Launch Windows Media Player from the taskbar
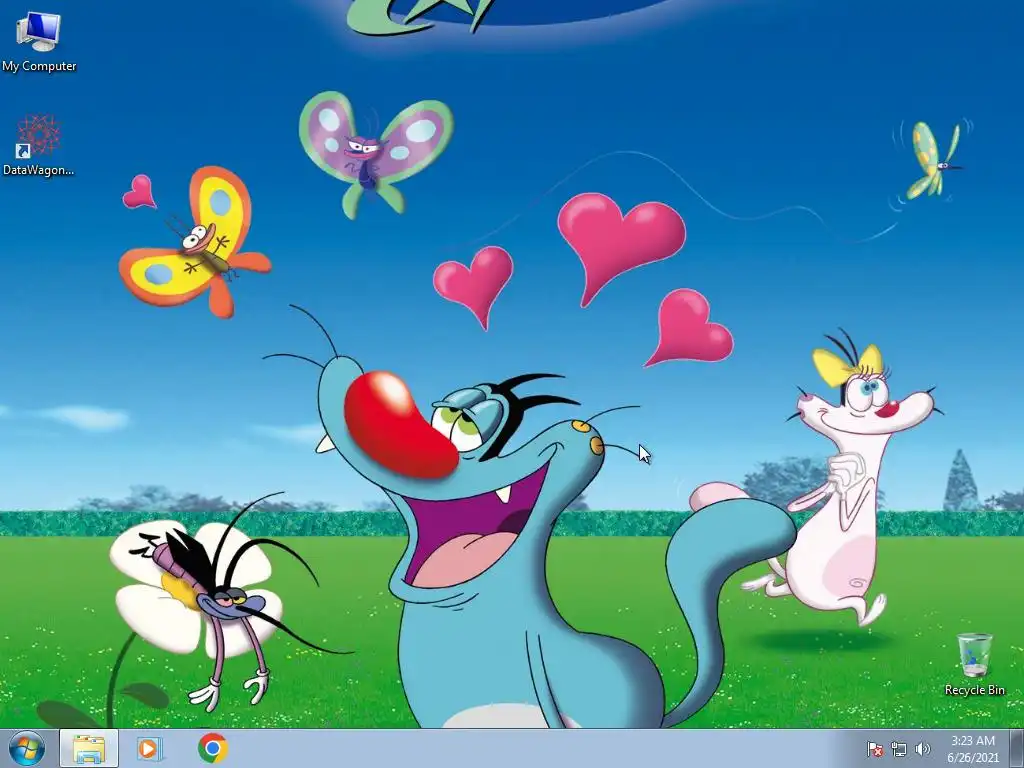 150,748
